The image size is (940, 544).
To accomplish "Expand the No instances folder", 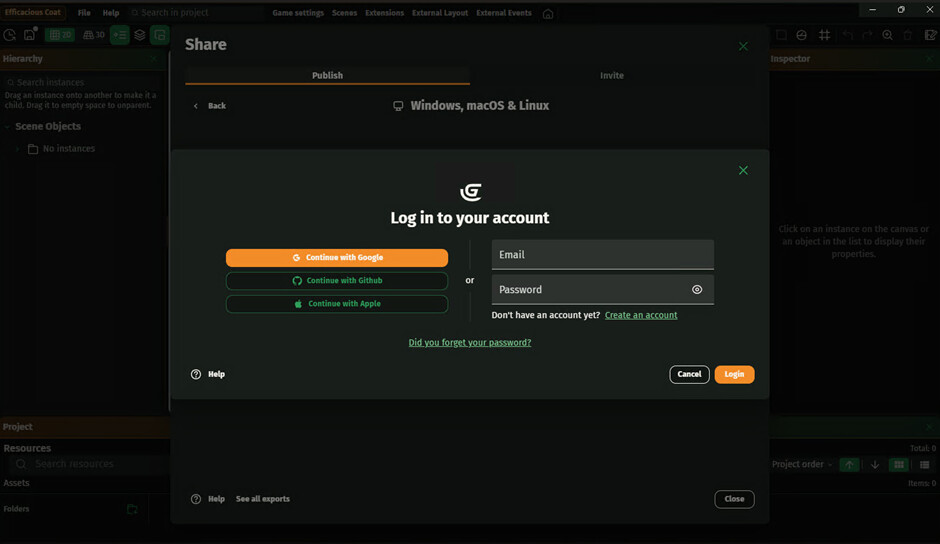I will (17, 149).
